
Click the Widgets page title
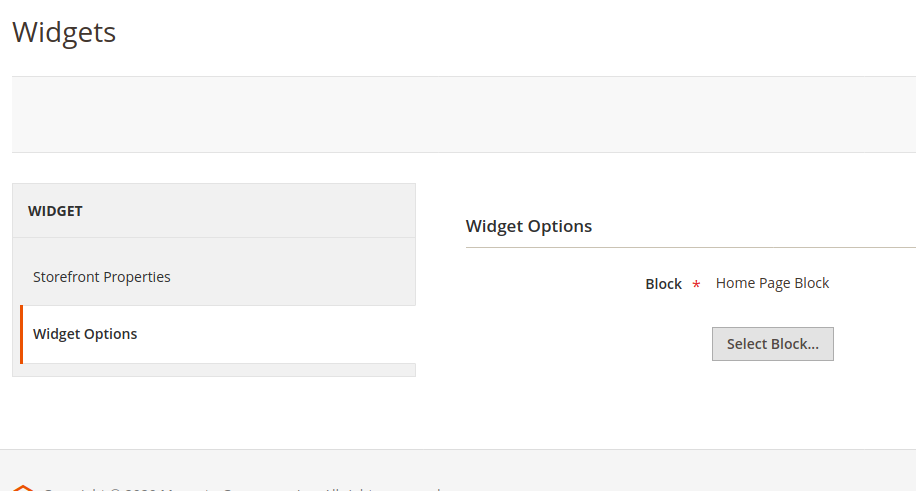point(64,32)
